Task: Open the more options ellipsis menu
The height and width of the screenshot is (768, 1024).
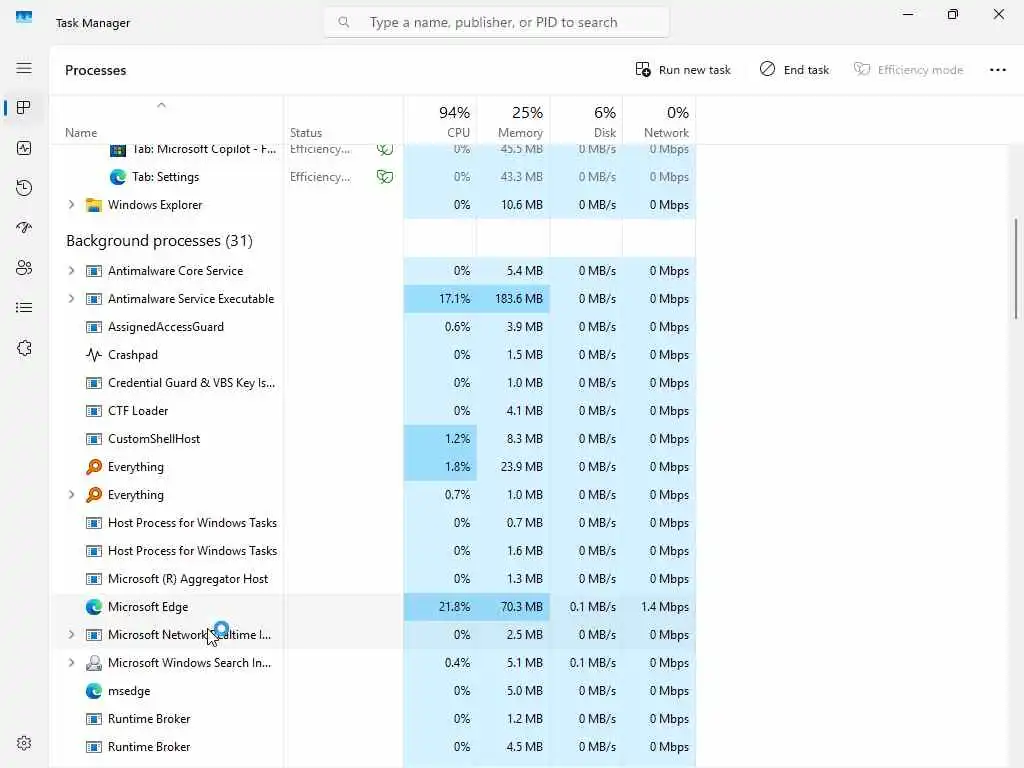Action: click(x=997, y=70)
